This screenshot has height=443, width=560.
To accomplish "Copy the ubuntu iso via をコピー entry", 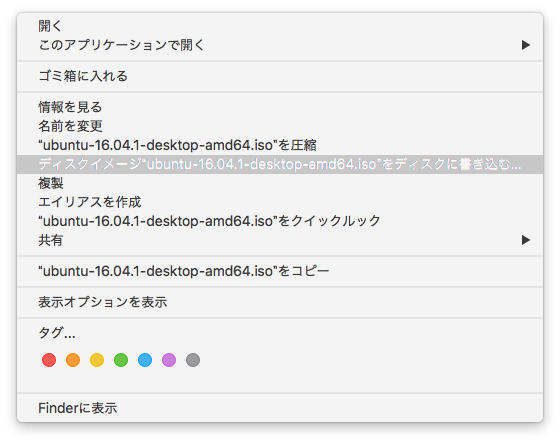I will [x=280, y=271].
